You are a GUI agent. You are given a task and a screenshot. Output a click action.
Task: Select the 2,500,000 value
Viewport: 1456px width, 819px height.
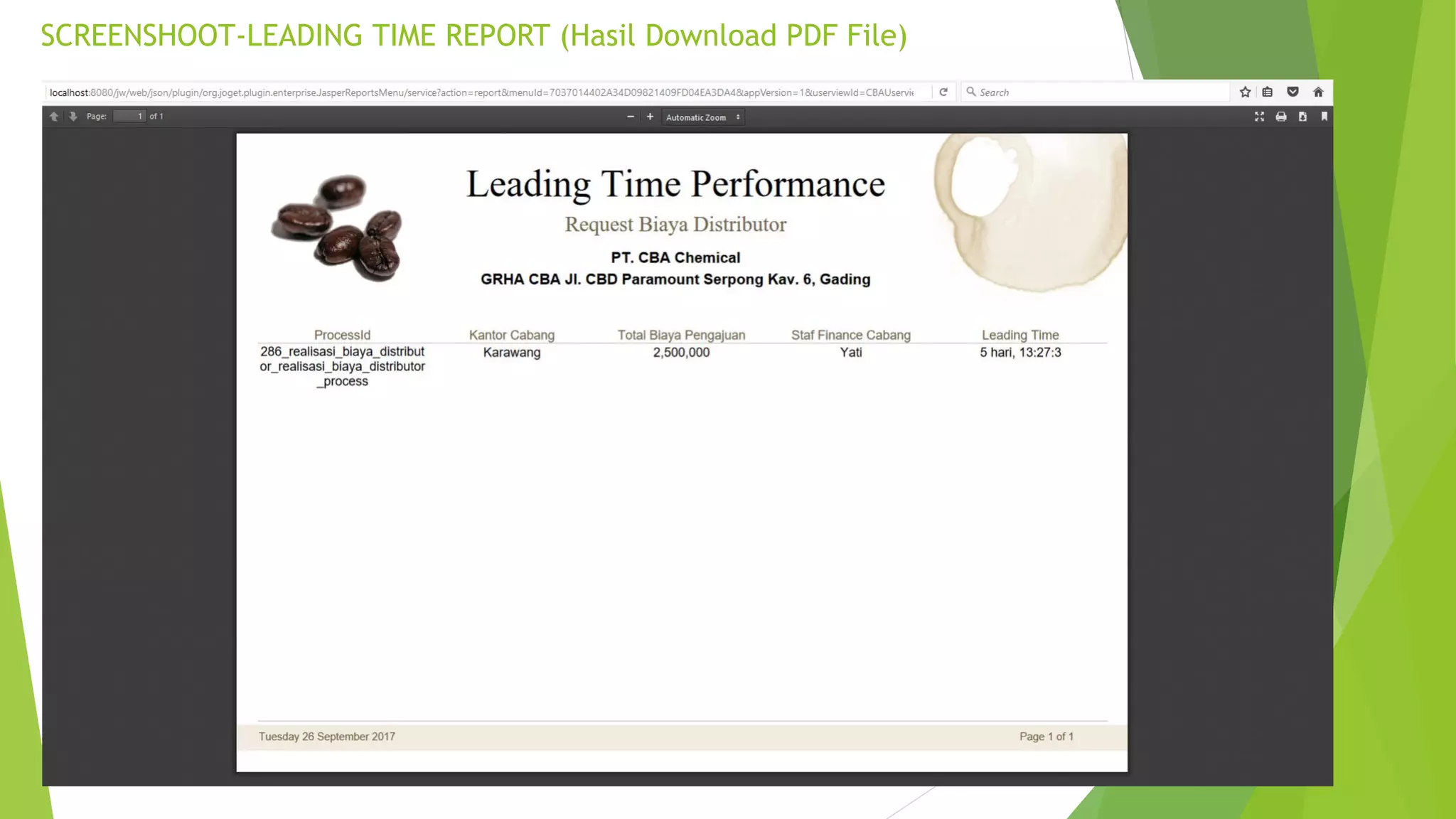(x=681, y=353)
